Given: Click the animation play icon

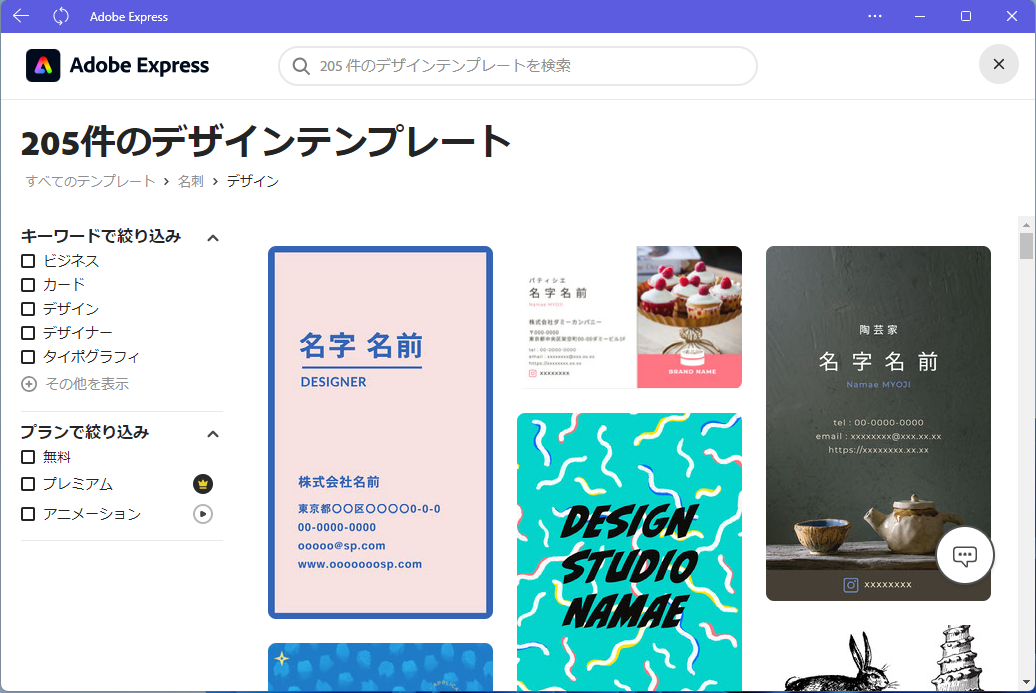Looking at the screenshot, I should point(203,514).
